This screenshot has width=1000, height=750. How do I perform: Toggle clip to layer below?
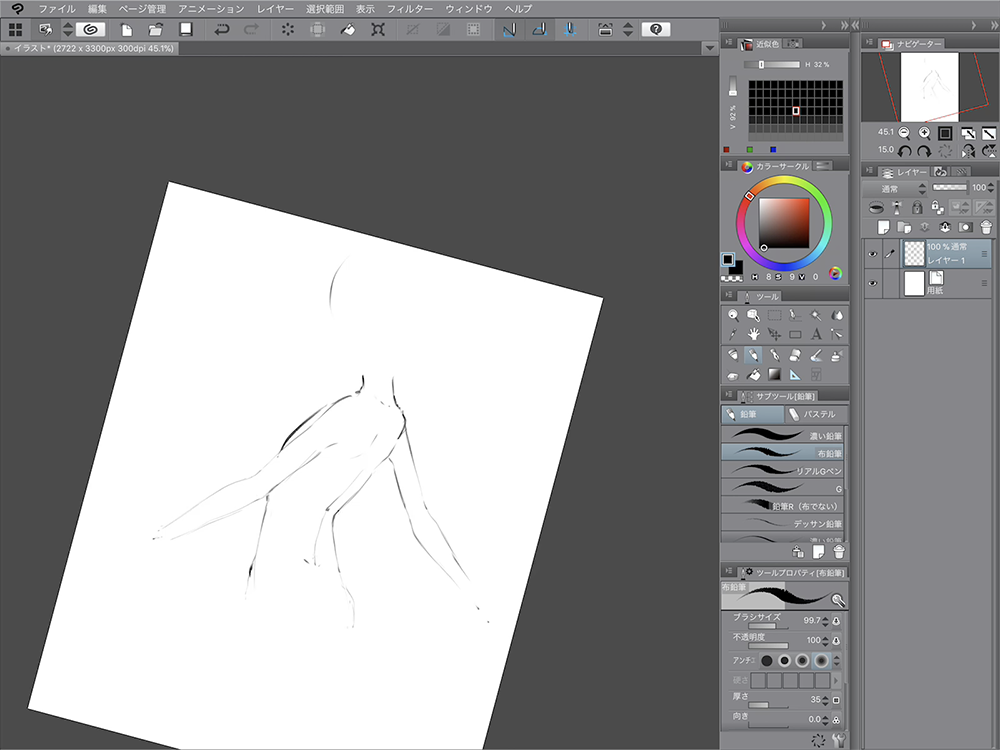[x=876, y=207]
